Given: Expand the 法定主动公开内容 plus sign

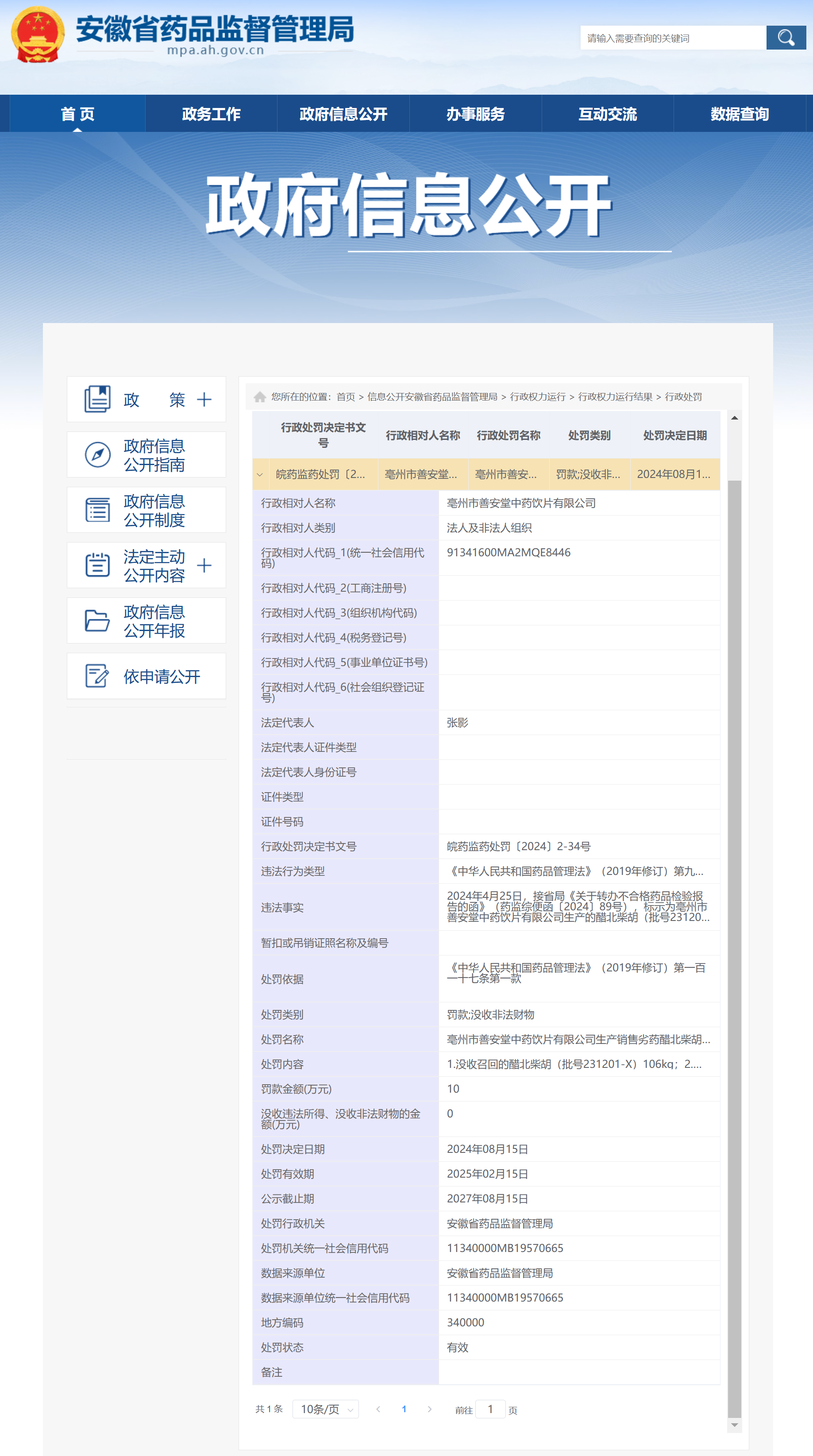Looking at the screenshot, I should pyautogui.click(x=204, y=565).
